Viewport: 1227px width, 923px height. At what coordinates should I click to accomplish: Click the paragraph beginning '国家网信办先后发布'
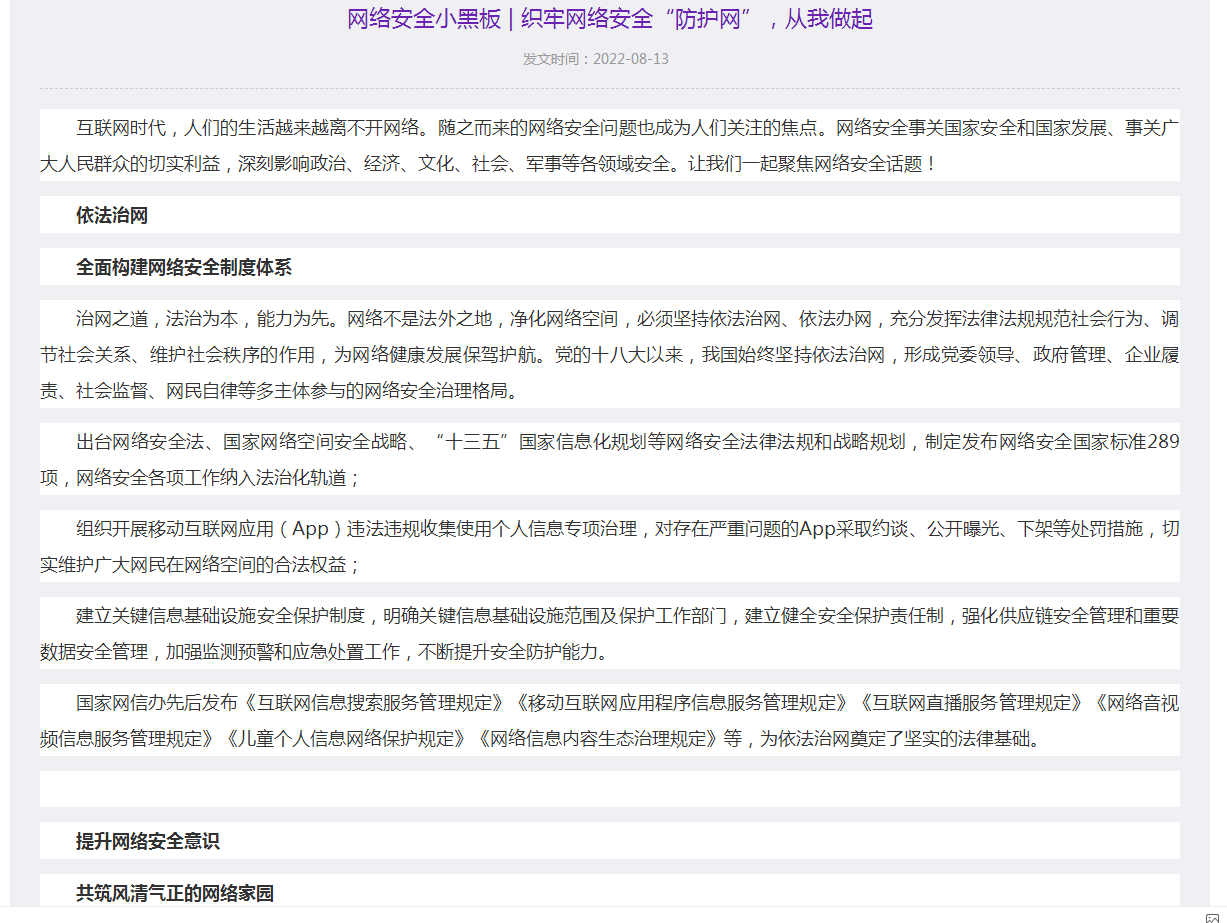(x=609, y=720)
